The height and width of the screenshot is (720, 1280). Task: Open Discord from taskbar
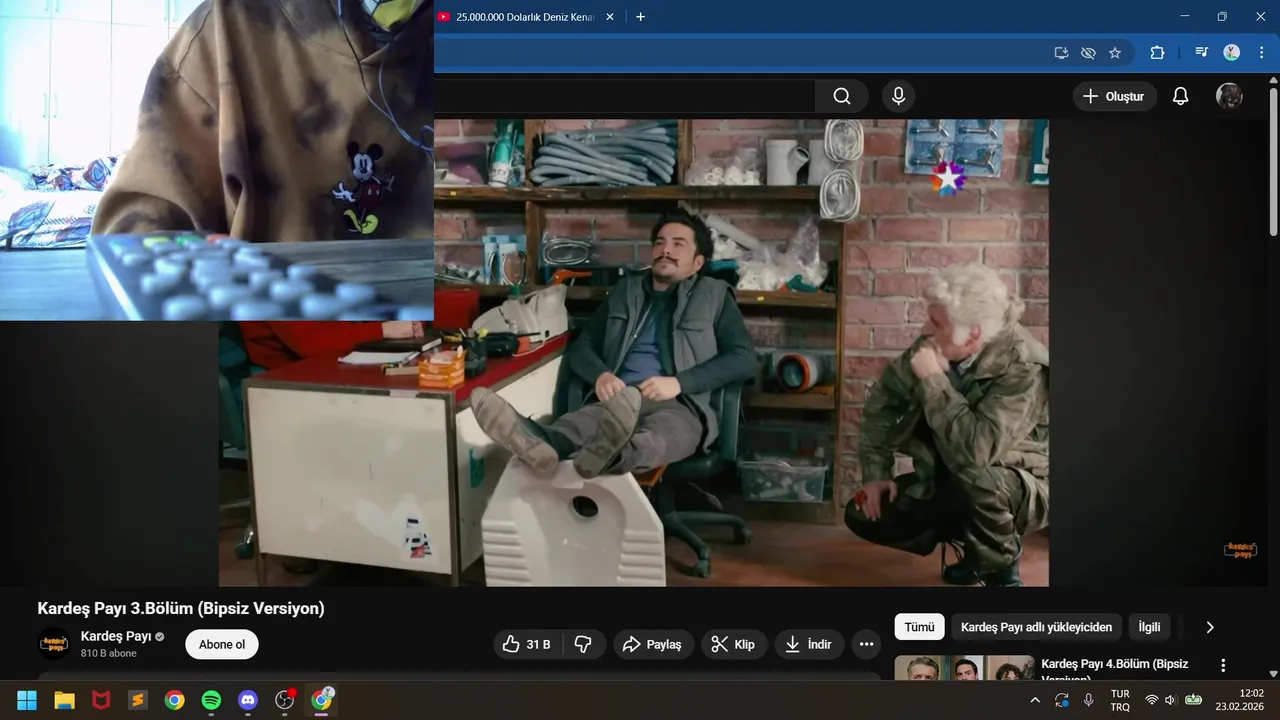coord(248,700)
